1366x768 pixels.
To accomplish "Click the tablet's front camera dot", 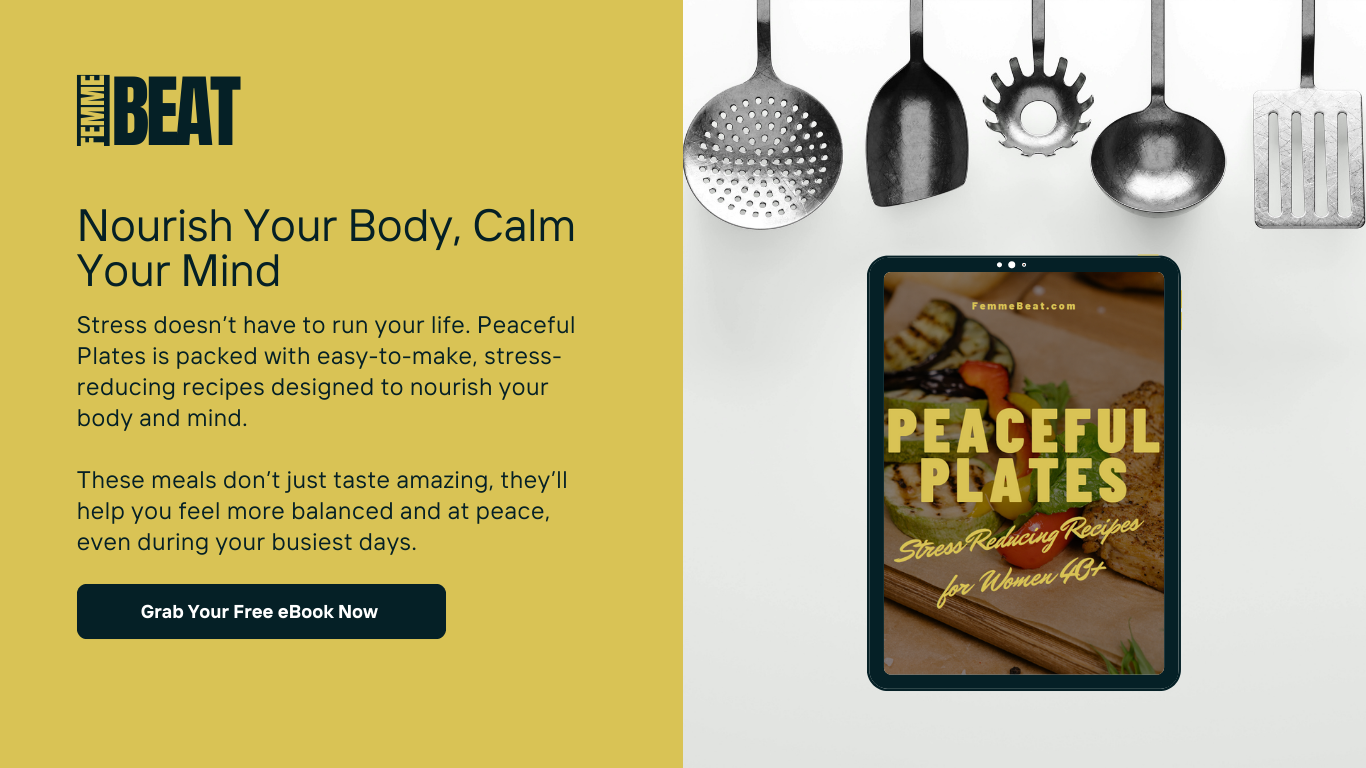I will [1011, 265].
